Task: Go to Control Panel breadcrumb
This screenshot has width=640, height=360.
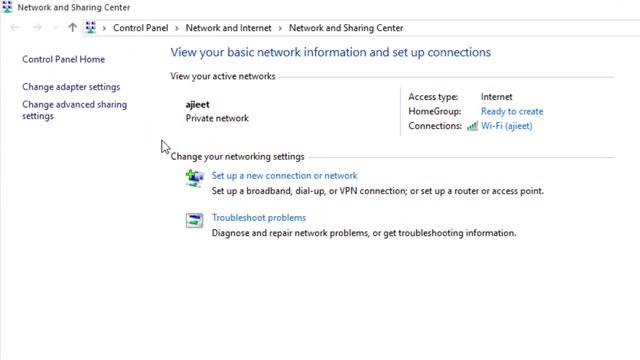Action: pos(140,28)
